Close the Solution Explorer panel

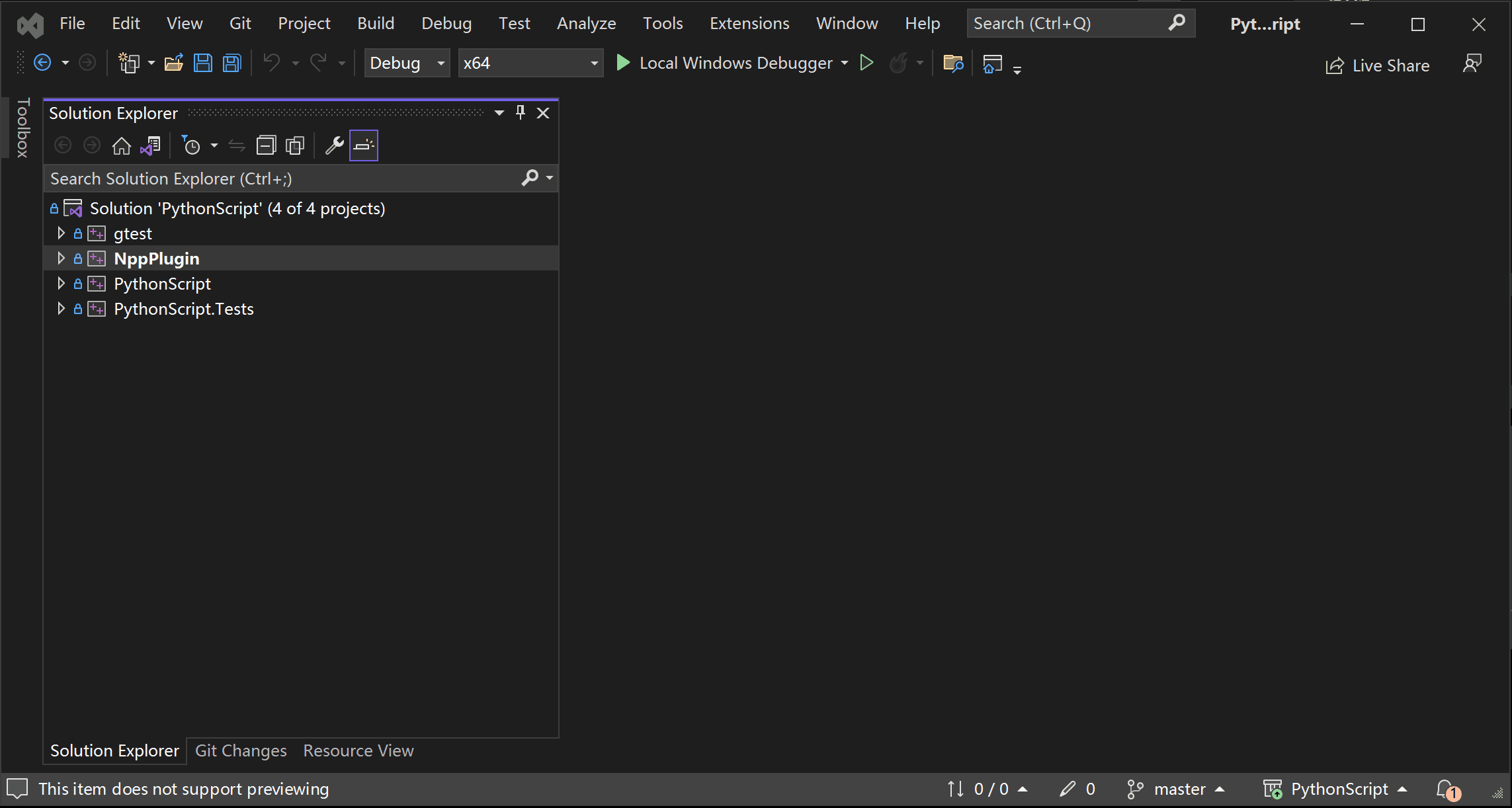543,113
